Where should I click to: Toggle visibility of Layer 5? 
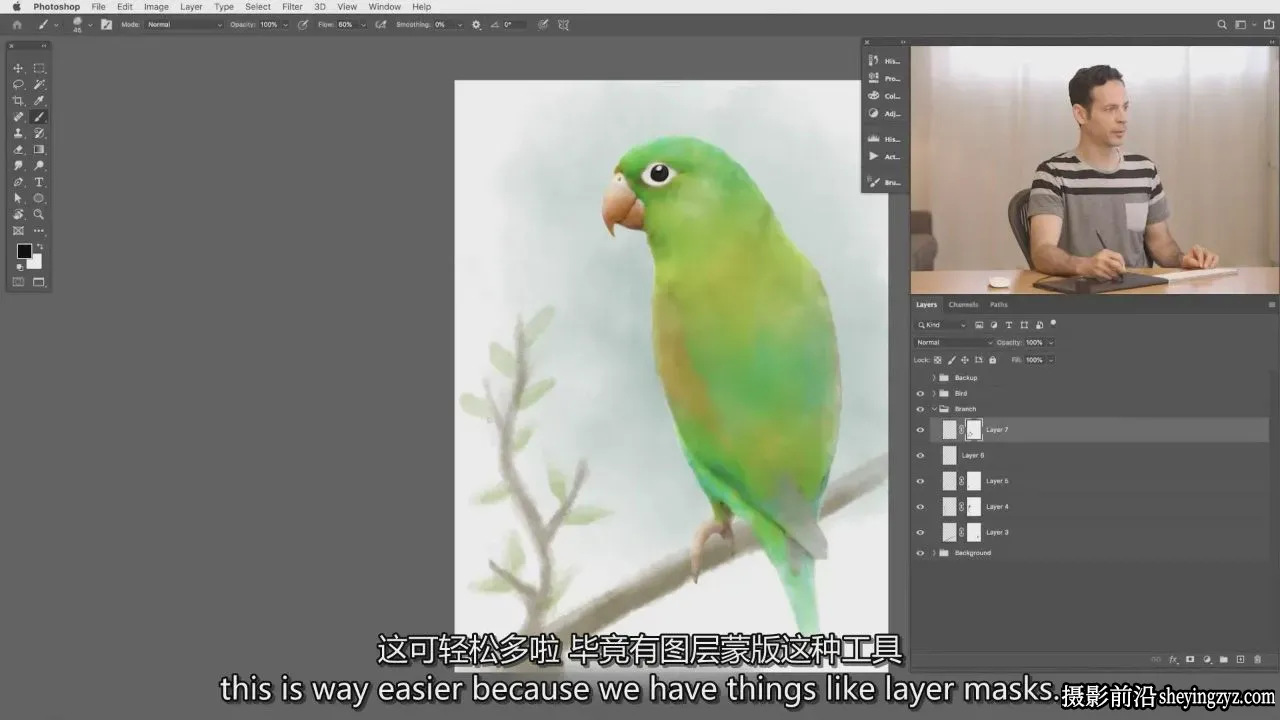pyautogui.click(x=921, y=481)
